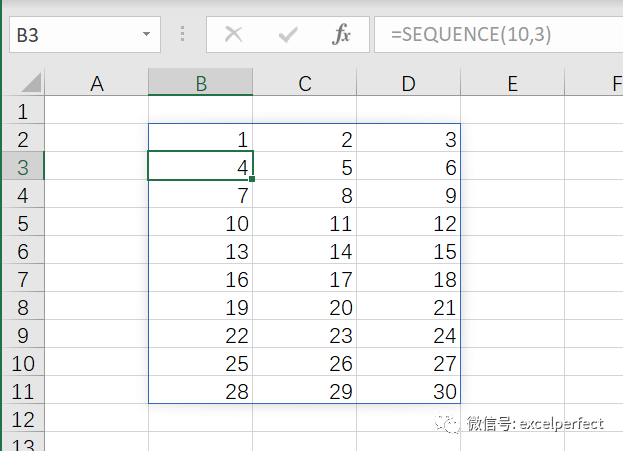This screenshot has height=451, width=623.
Task: Click the Enter checkmark formula icon
Action: coord(288,35)
